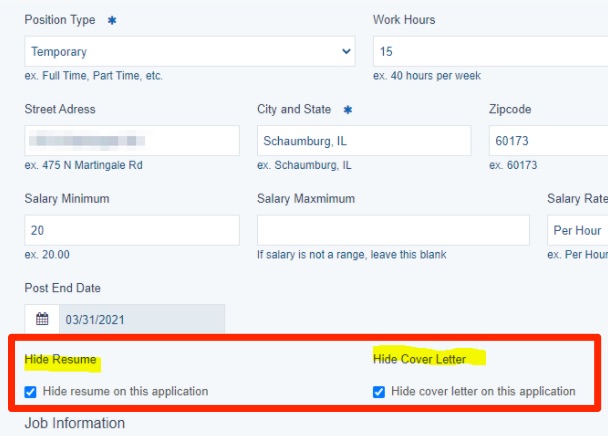Click the 03/31/2021 Post End Date field
Viewport: 608px width, 436px height.
click(x=140, y=320)
